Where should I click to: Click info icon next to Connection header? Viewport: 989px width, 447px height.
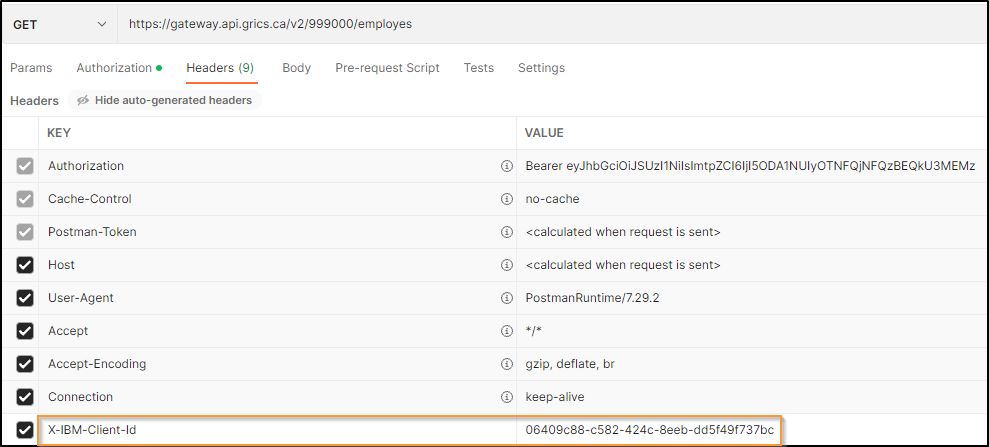(506, 397)
